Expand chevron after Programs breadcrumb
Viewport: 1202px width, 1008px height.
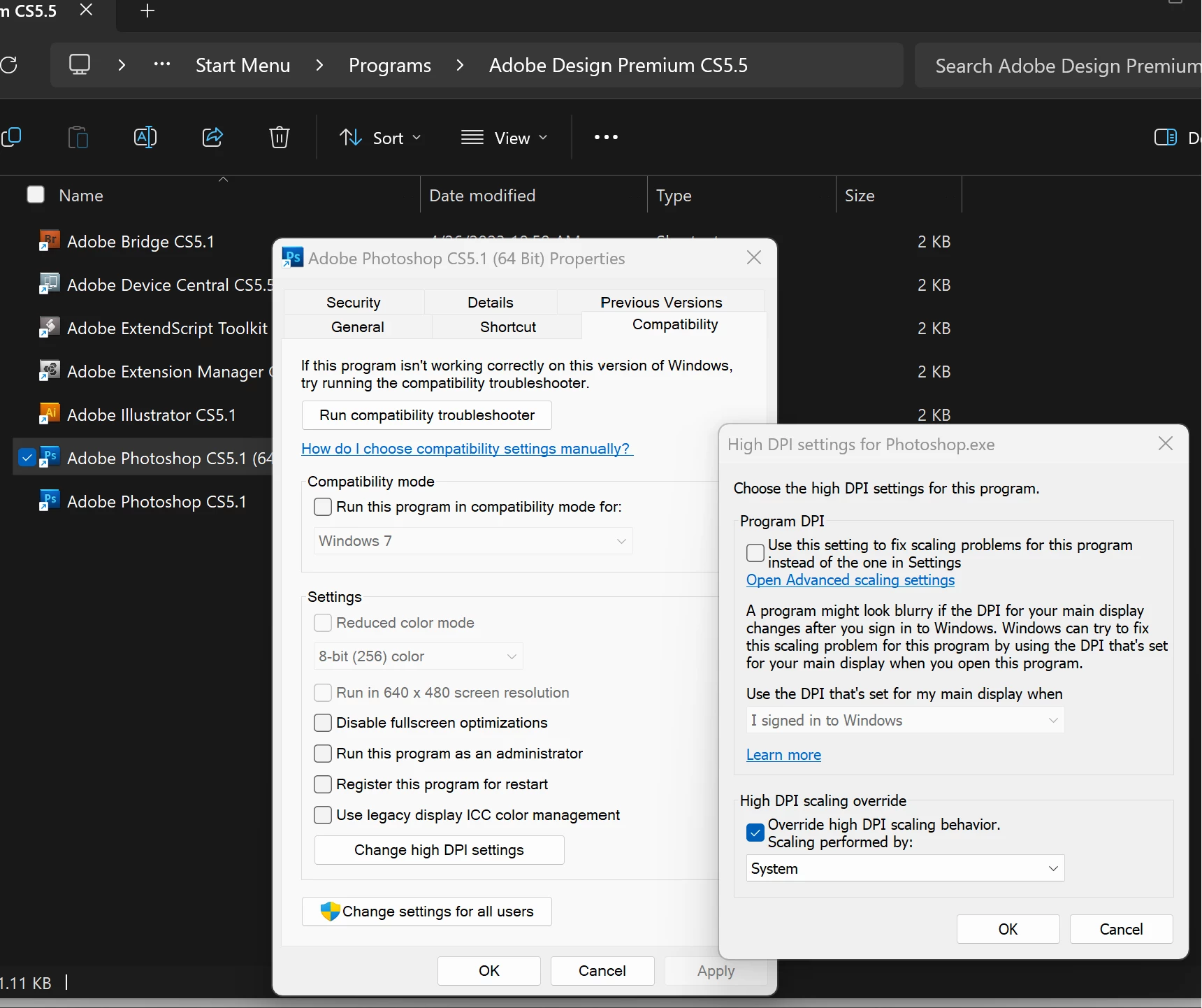[460, 65]
